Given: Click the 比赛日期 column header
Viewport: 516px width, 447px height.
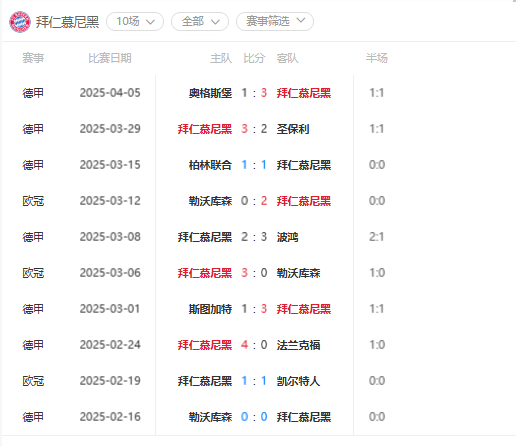Looking at the screenshot, I should click(110, 58).
